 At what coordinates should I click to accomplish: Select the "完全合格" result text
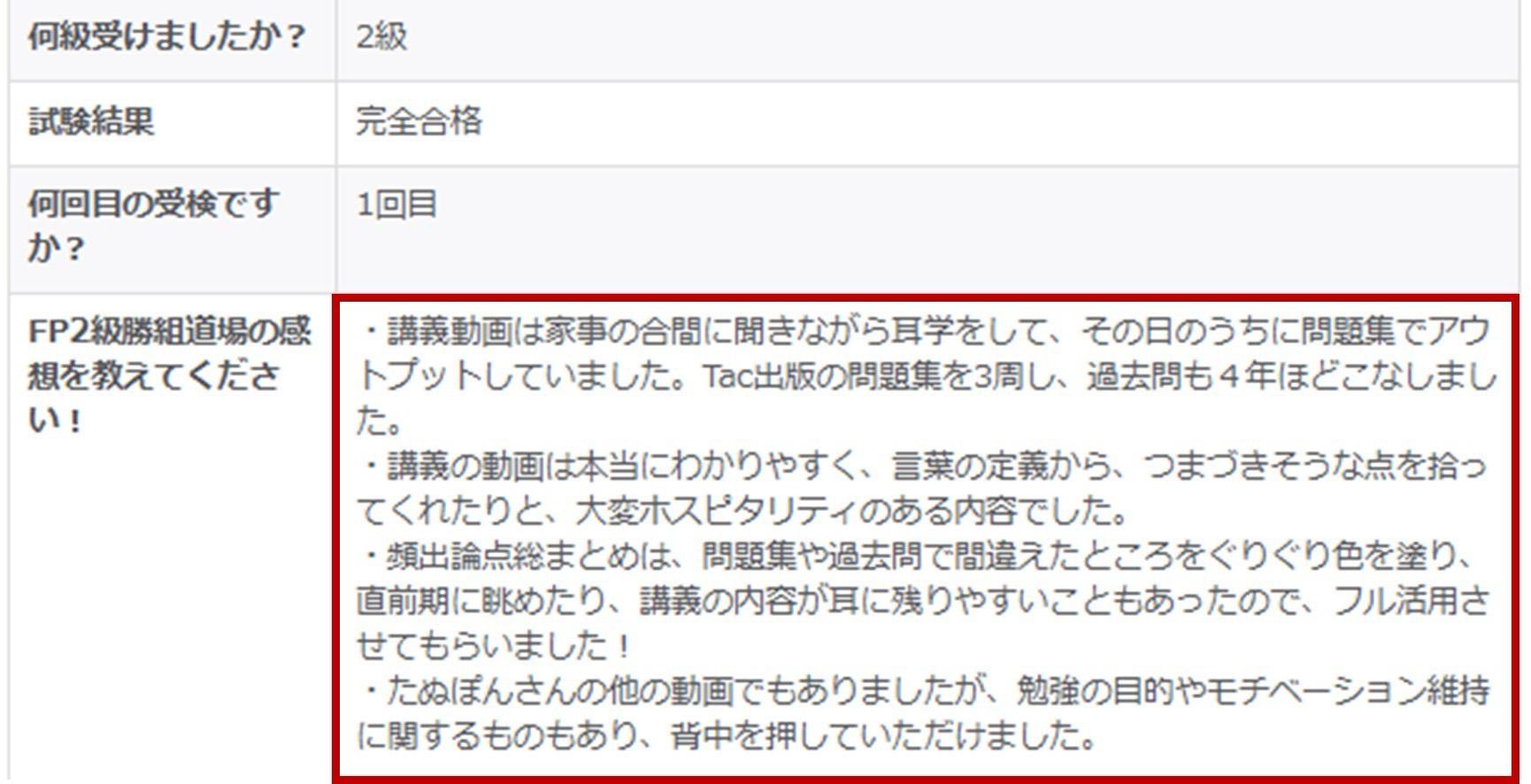[419, 121]
